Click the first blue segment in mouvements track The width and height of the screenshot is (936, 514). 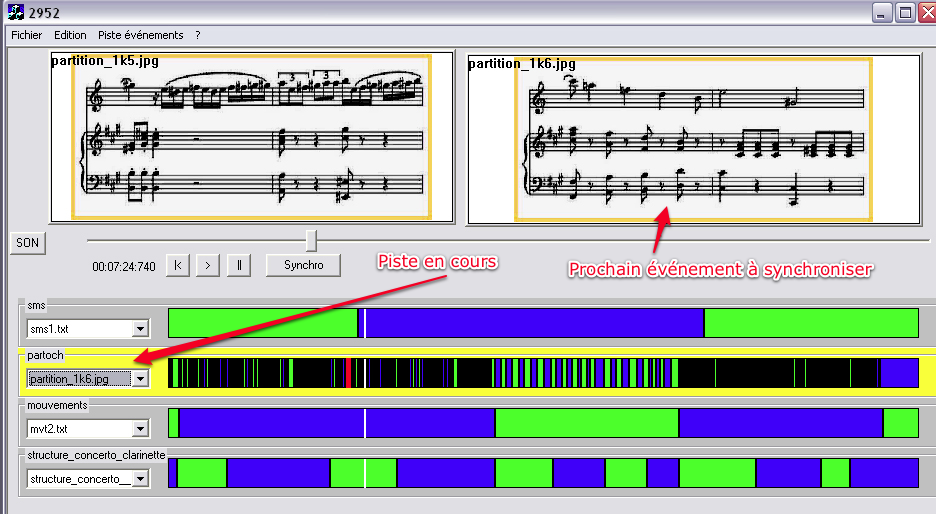[x=337, y=423]
